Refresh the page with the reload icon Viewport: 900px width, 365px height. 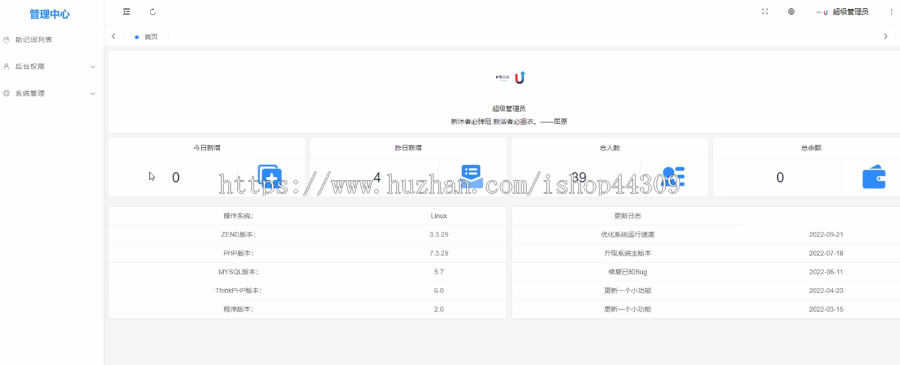tap(153, 11)
